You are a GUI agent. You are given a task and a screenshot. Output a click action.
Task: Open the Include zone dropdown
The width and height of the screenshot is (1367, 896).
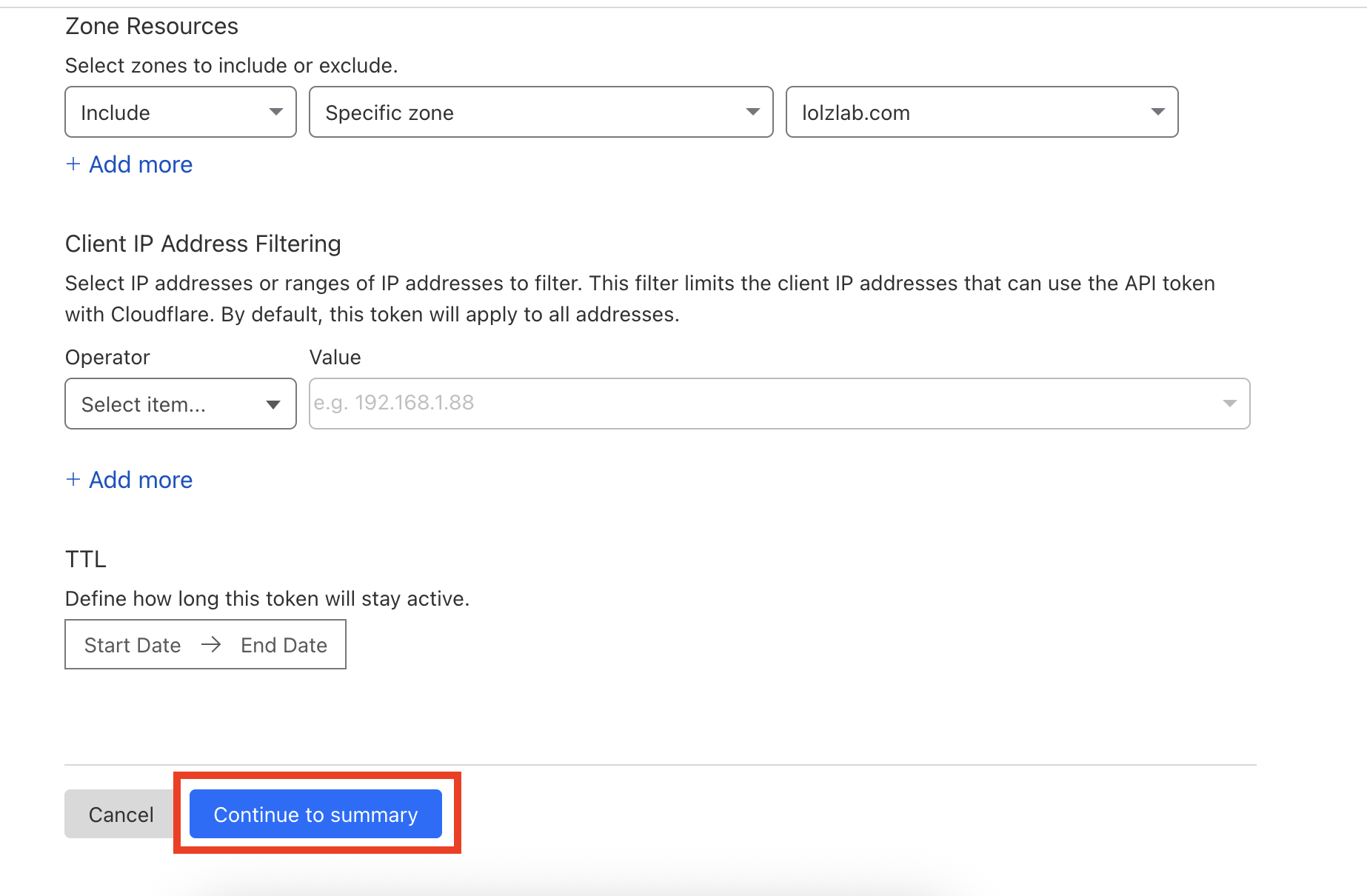pyautogui.click(x=181, y=112)
